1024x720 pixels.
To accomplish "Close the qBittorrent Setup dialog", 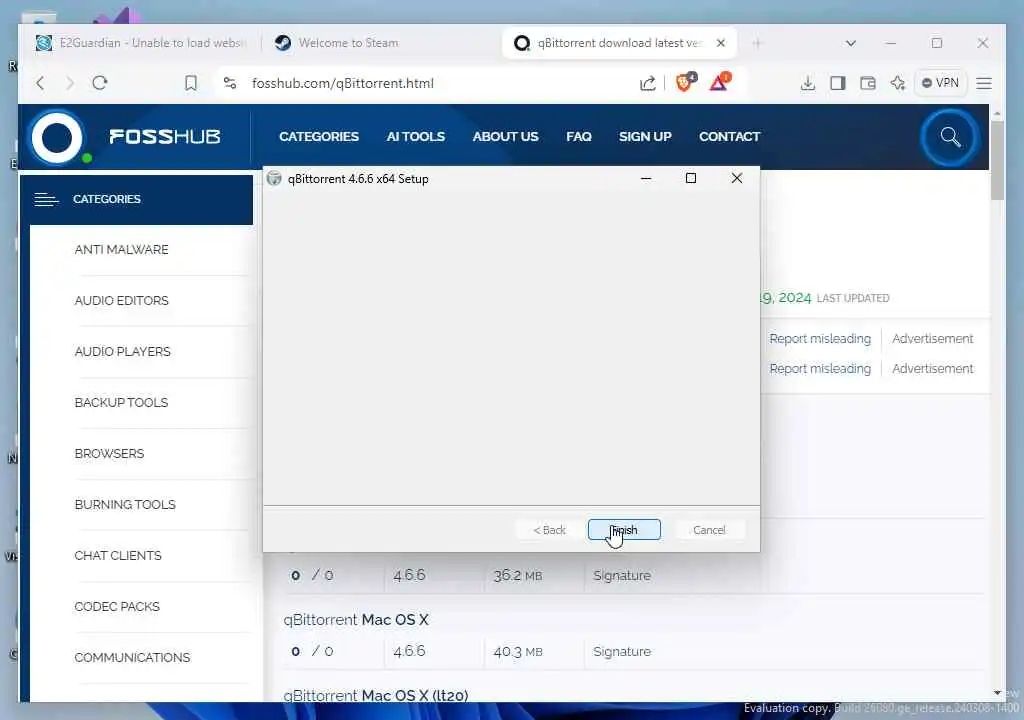I will 737,178.
